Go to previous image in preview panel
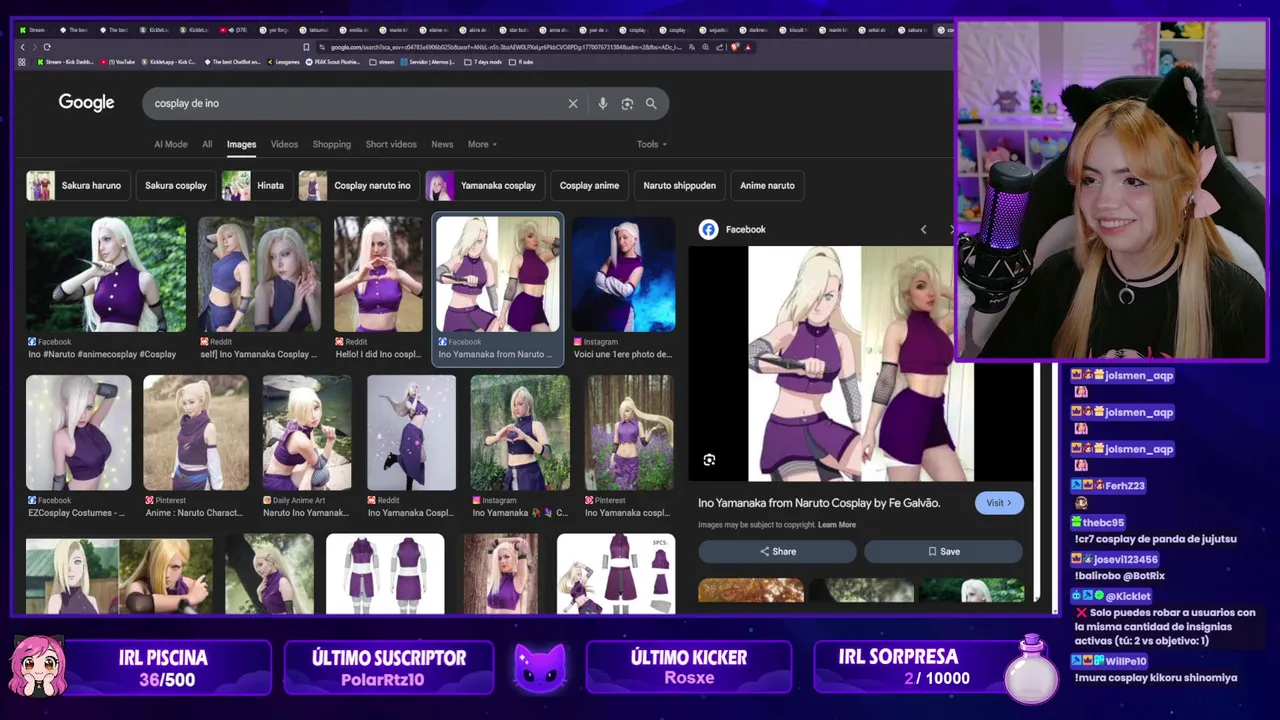Image resolution: width=1280 pixels, height=720 pixels. tap(923, 229)
